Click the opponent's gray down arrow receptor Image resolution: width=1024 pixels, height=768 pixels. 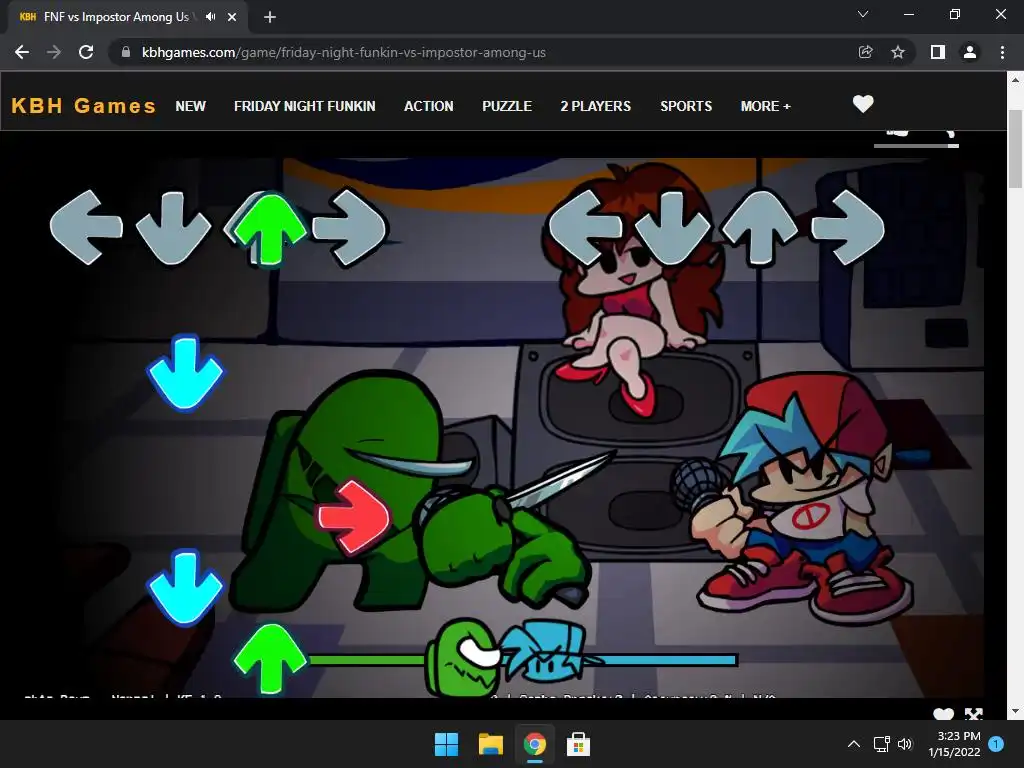click(x=173, y=228)
